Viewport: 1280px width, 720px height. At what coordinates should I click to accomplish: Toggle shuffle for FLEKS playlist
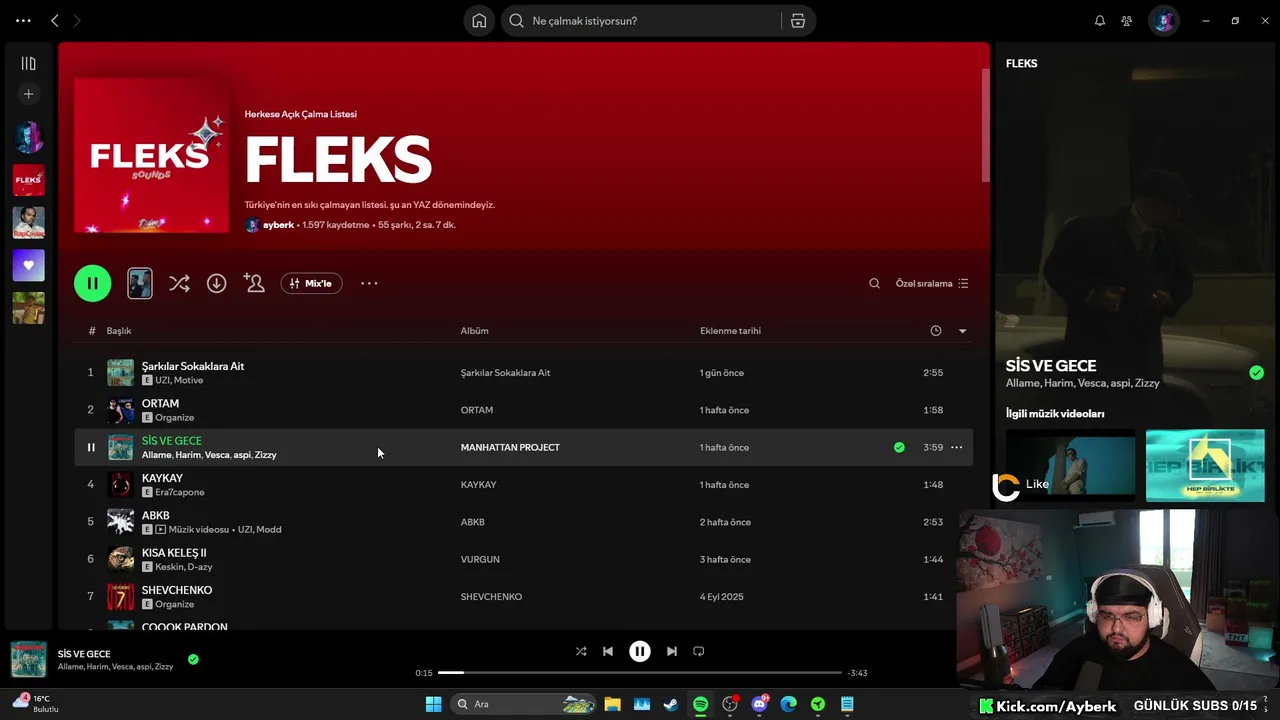click(x=179, y=283)
